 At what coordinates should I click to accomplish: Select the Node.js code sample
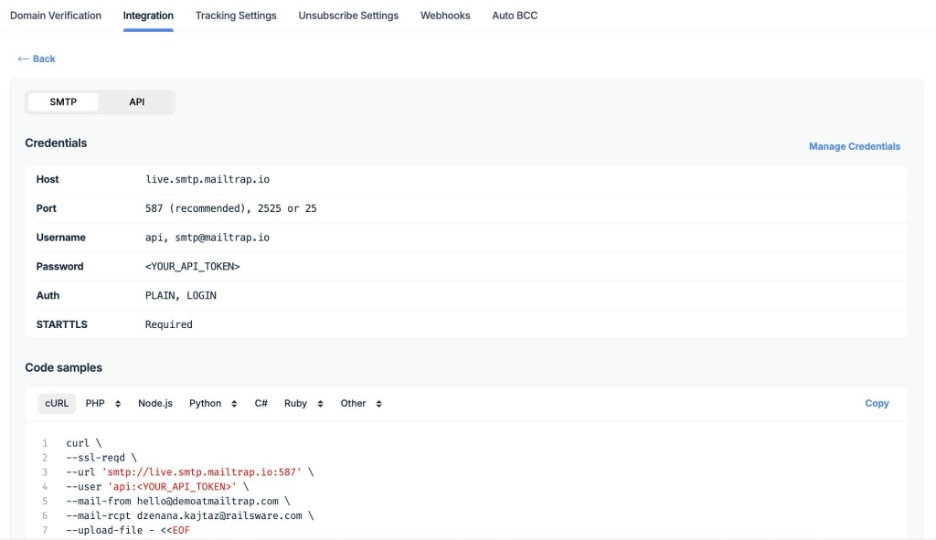pos(155,403)
